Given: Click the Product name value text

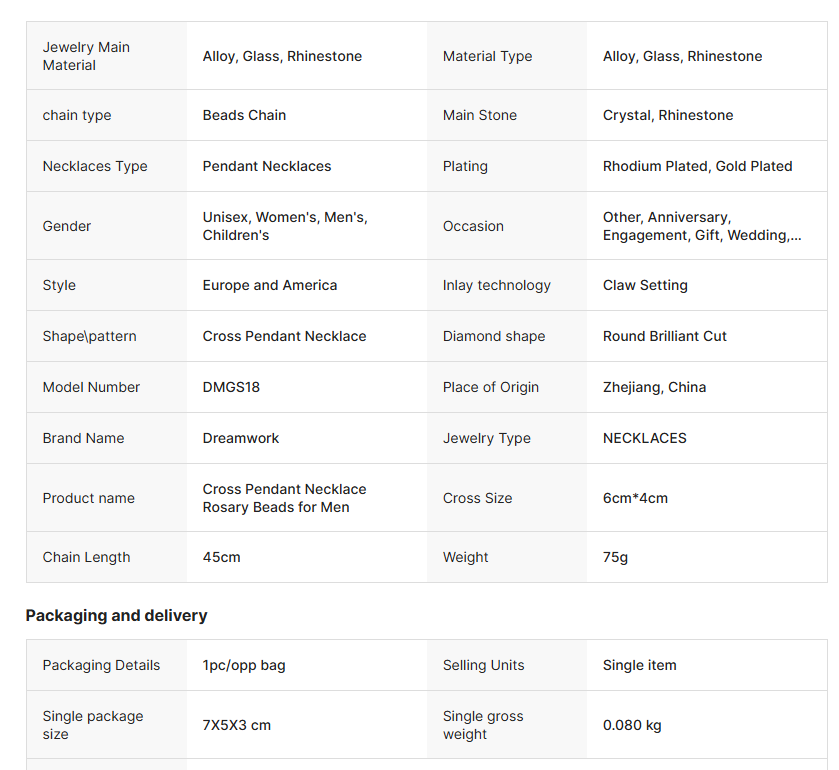Looking at the screenshot, I should [x=284, y=498].
